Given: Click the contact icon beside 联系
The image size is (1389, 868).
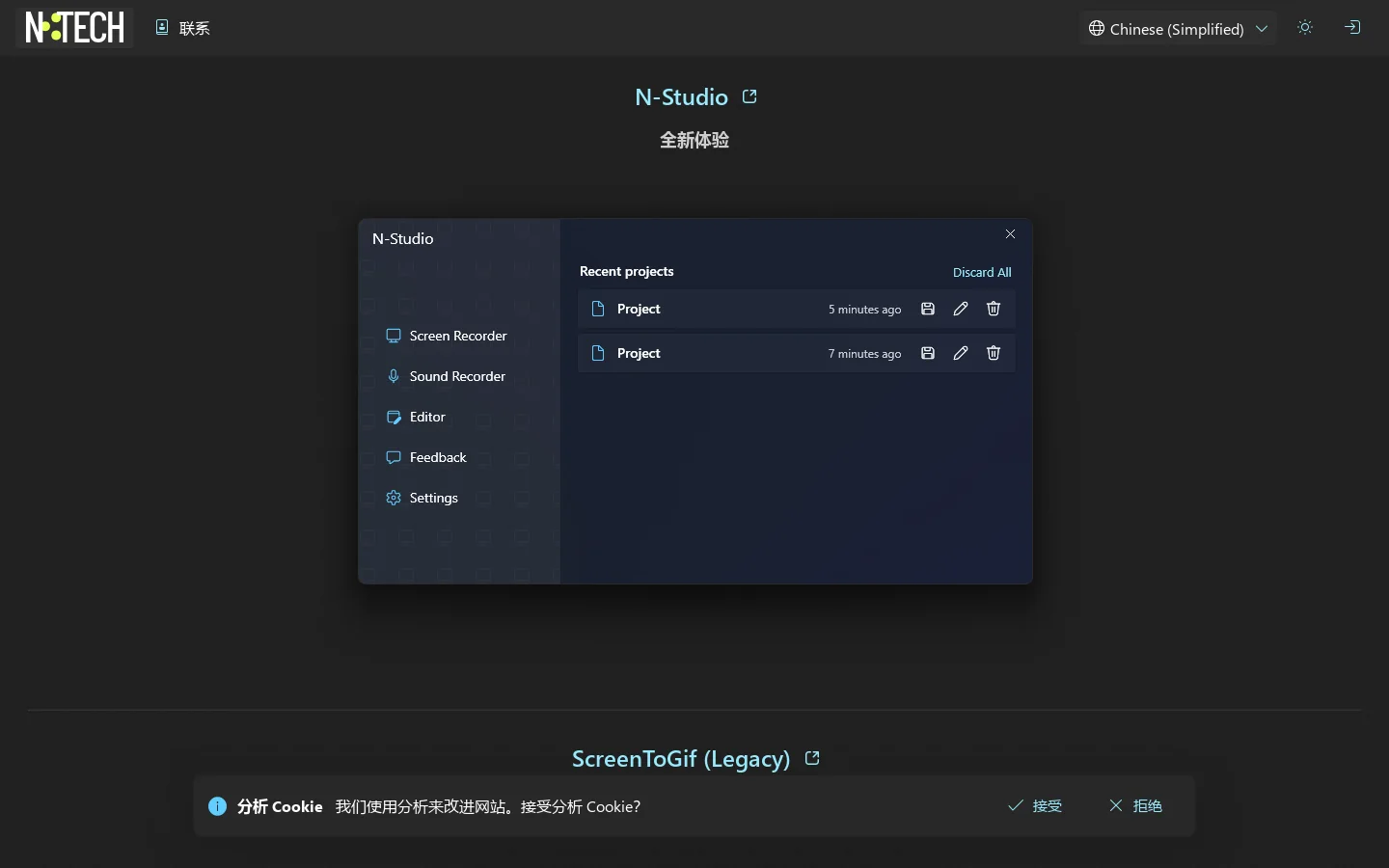Looking at the screenshot, I should pyautogui.click(x=162, y=27).
